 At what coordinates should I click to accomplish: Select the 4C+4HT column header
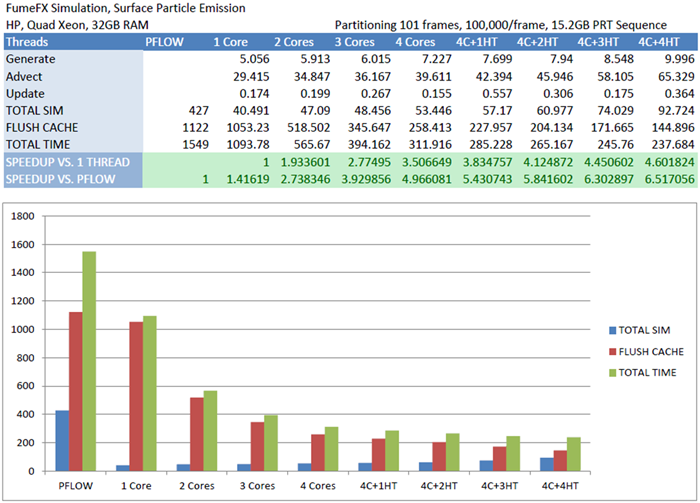[658, 42]
